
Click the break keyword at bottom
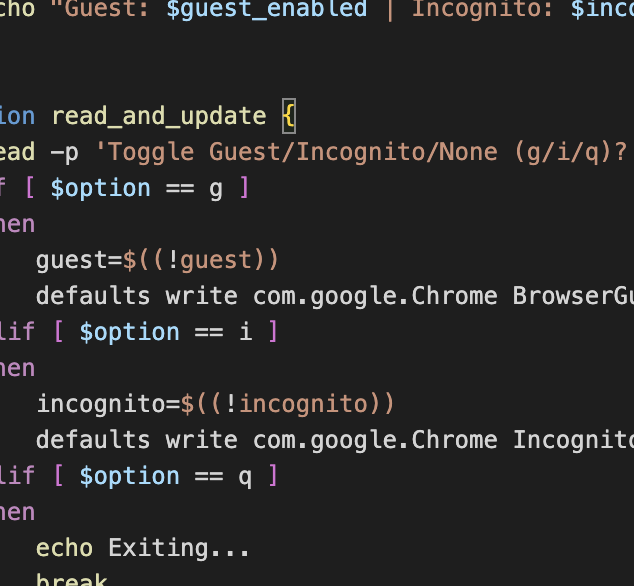point(72,579)
